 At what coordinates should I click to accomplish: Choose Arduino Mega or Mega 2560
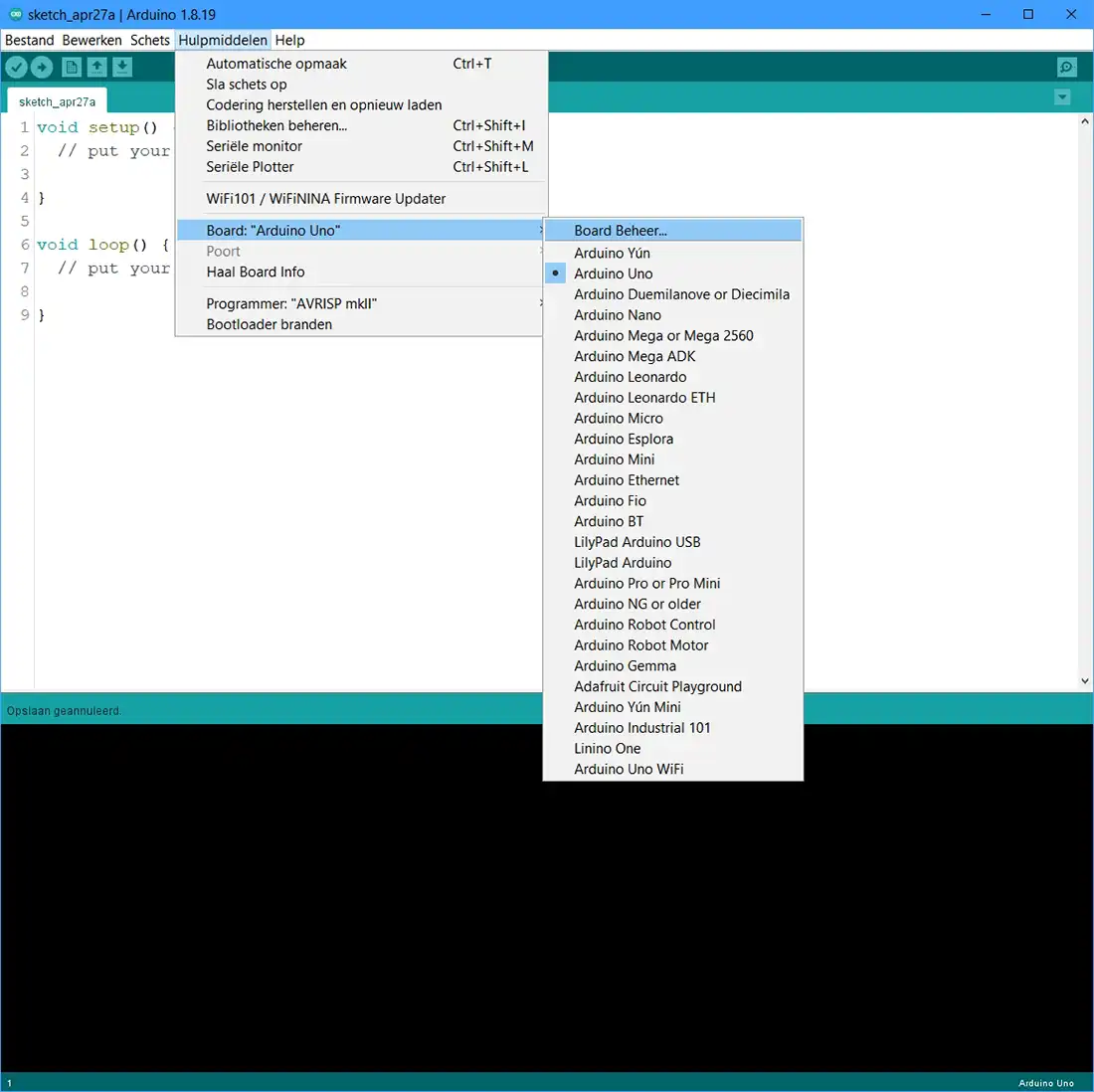click(663, 336)
